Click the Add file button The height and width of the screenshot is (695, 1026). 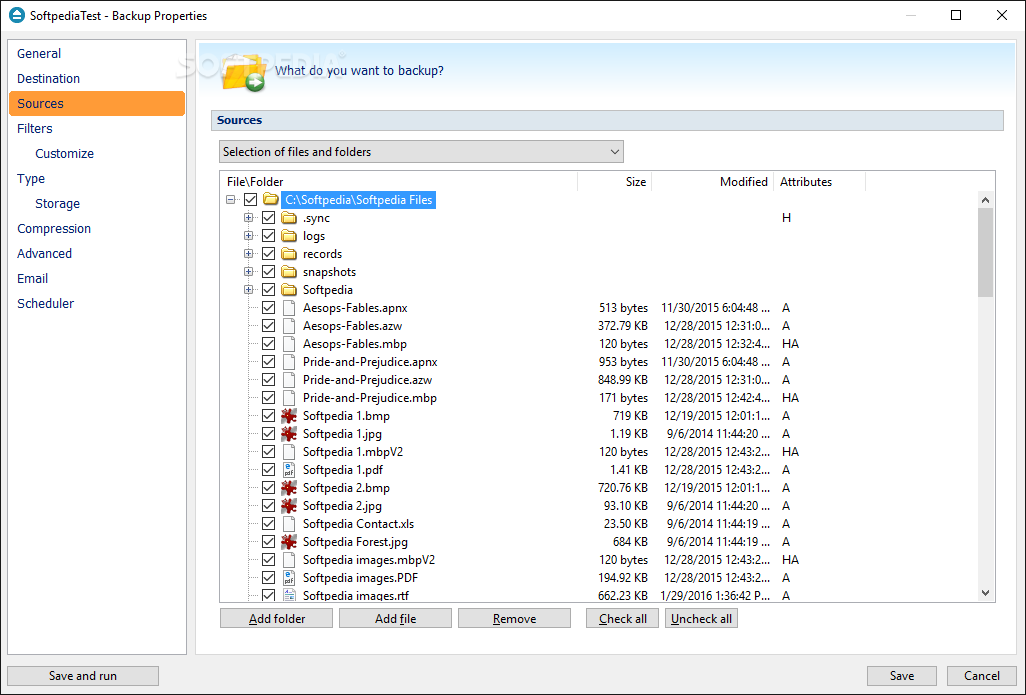coord(395,618)
